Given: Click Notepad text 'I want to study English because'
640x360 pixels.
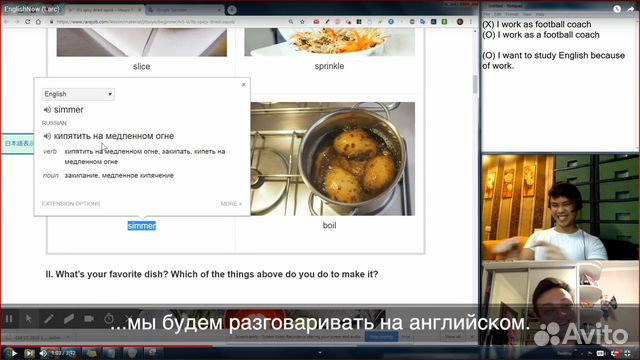Looking at the screenshot, I should point(561,56).
